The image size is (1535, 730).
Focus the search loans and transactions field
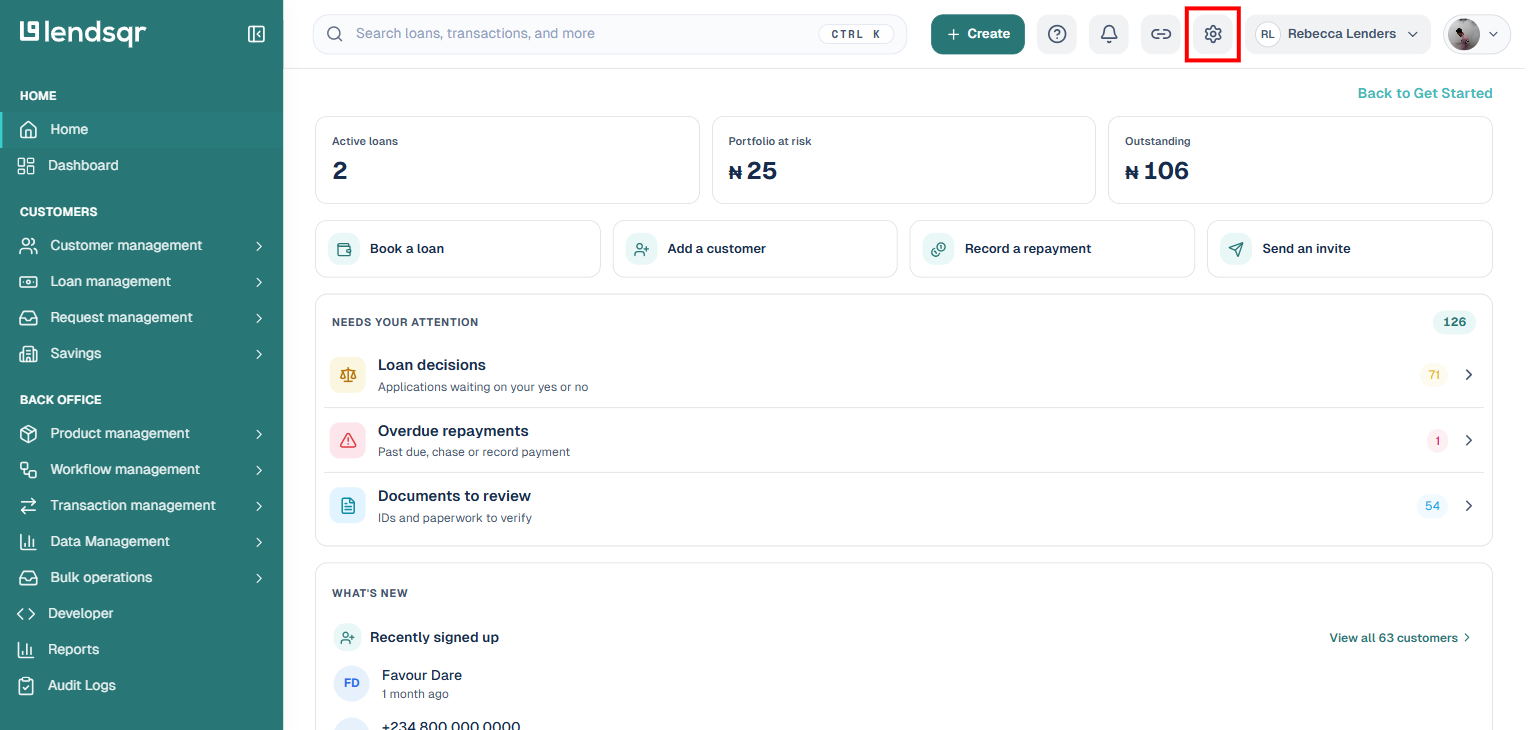(x=610, y=34)
